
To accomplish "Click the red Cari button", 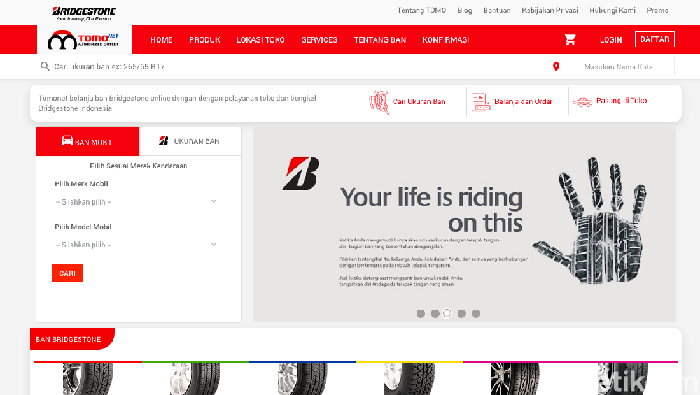I will click(67, 273).
